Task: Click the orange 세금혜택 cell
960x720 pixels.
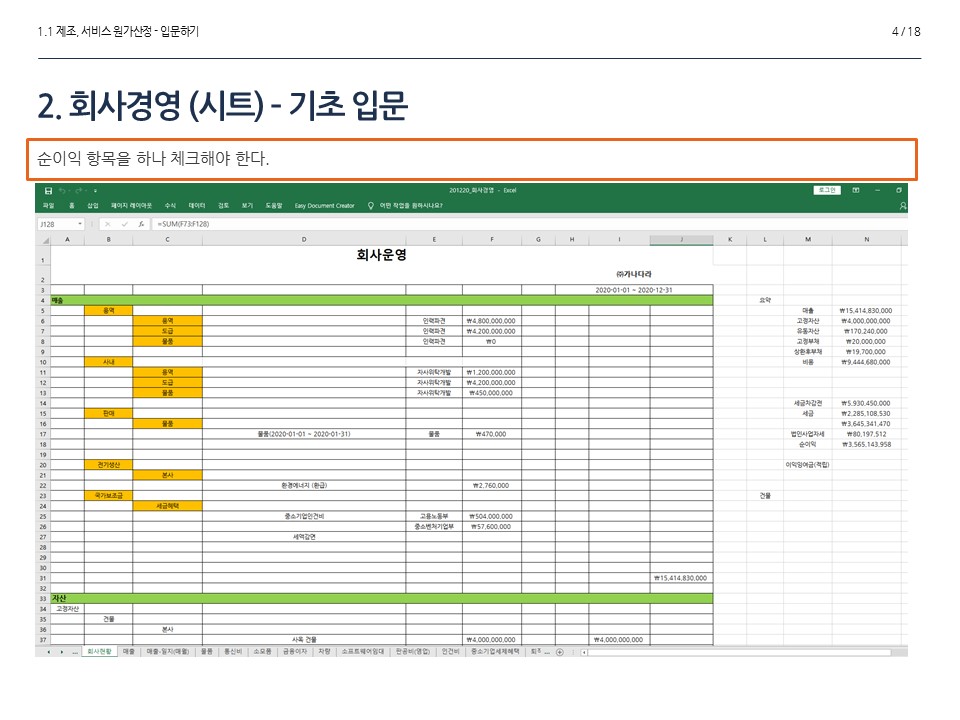Action: pos(167,506)
